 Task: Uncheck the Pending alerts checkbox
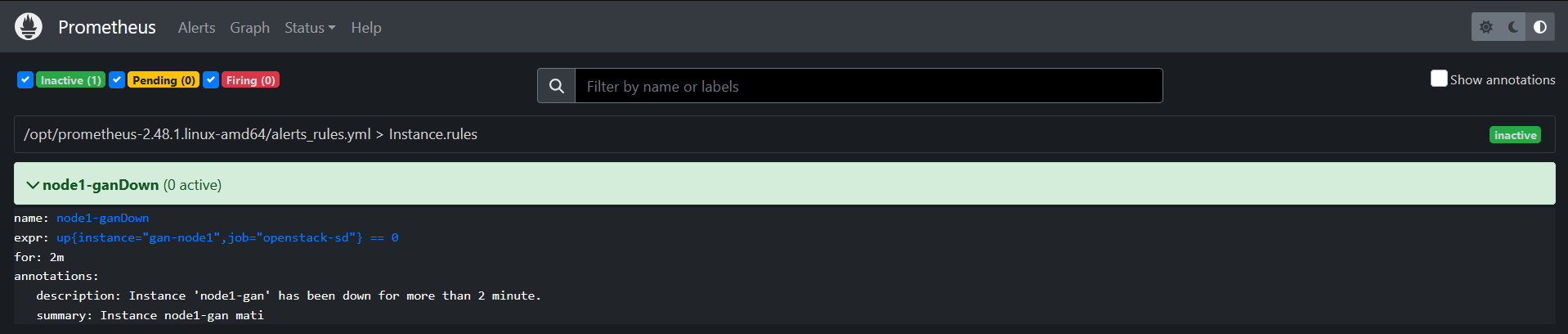pyautogui.click(x=117, y=79)
